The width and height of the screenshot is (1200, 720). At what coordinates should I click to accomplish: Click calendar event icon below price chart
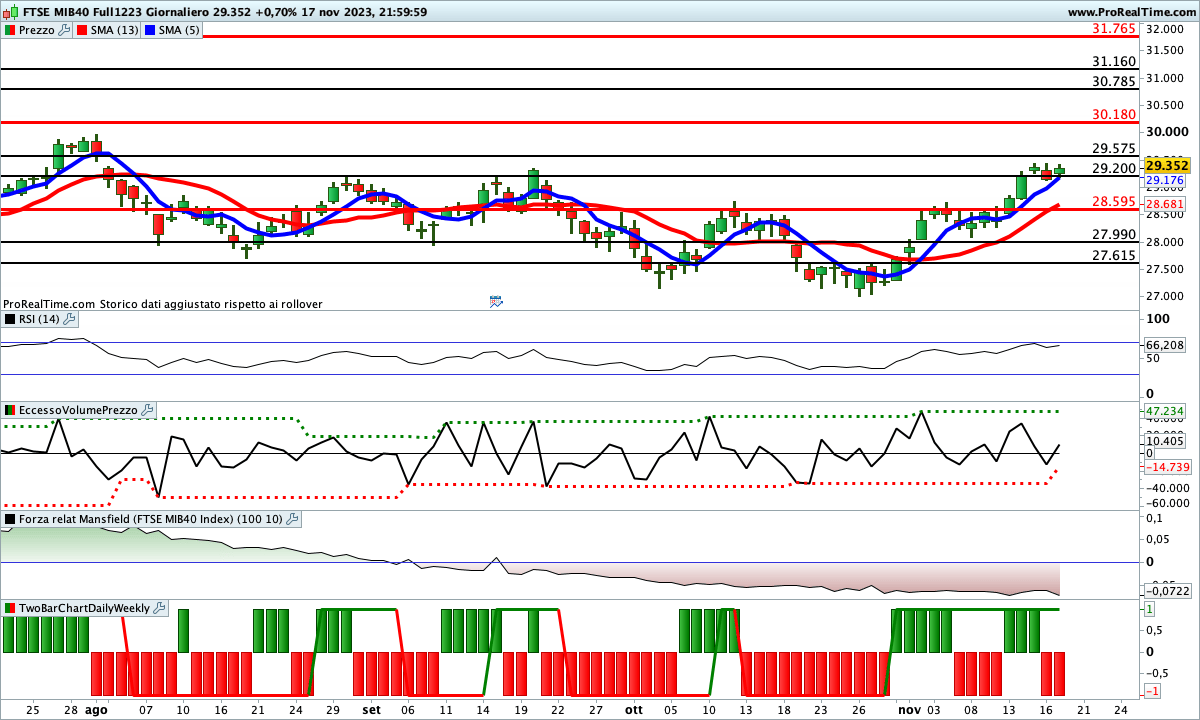(495, 300)
